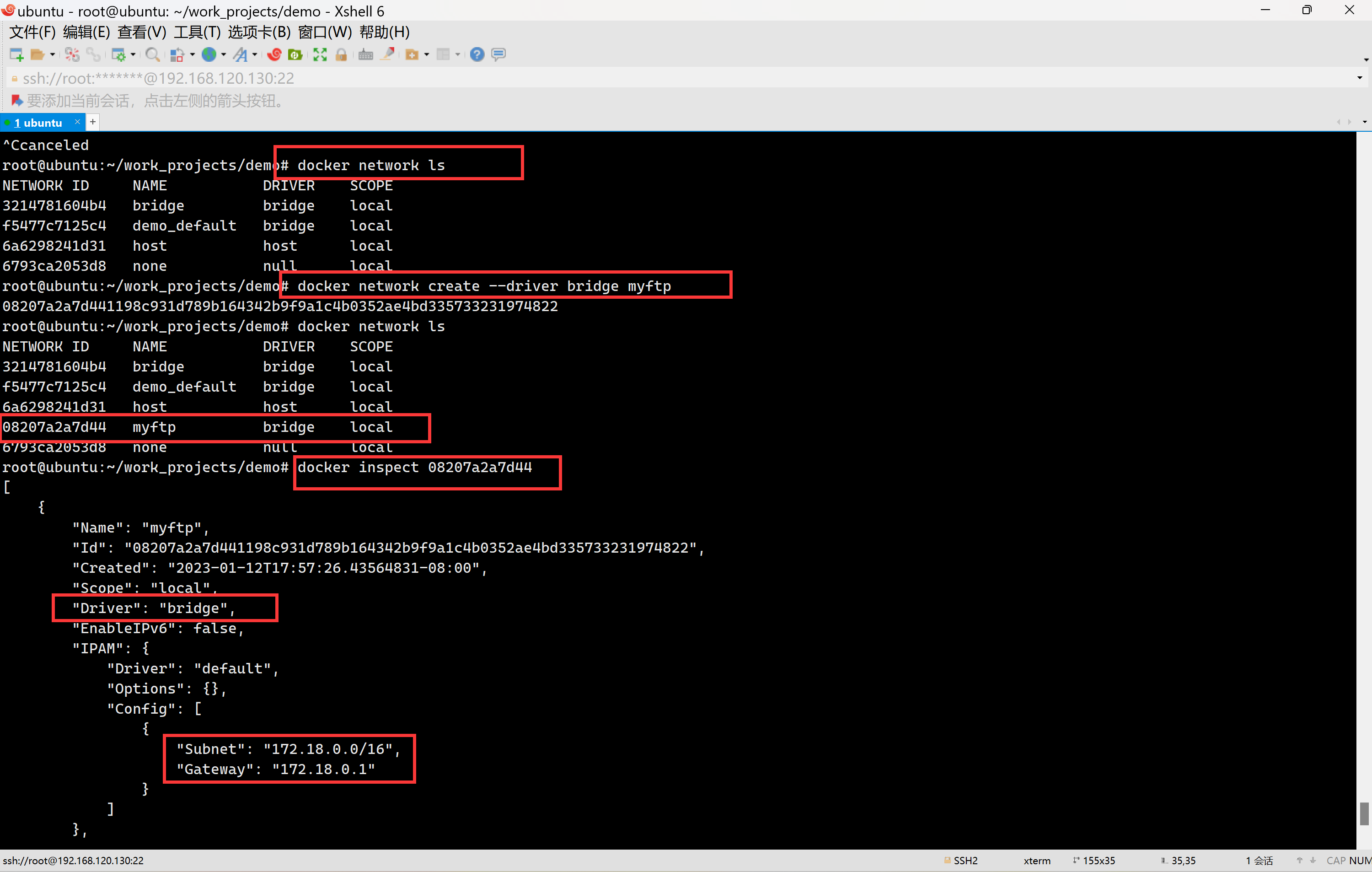Launch Xmanager red swirl icon
1372x872 pixels.
274,55
